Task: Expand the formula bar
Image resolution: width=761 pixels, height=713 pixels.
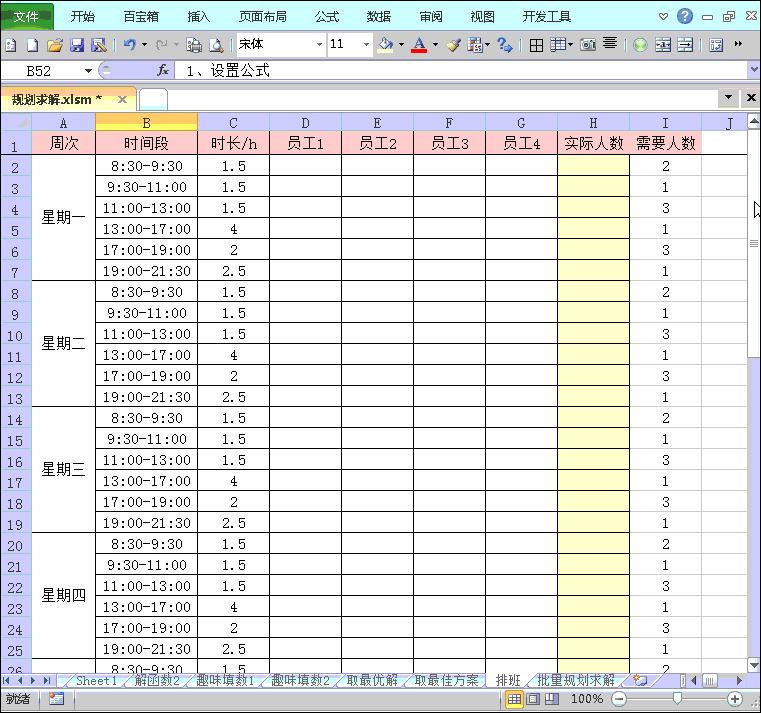Action: 754,70
